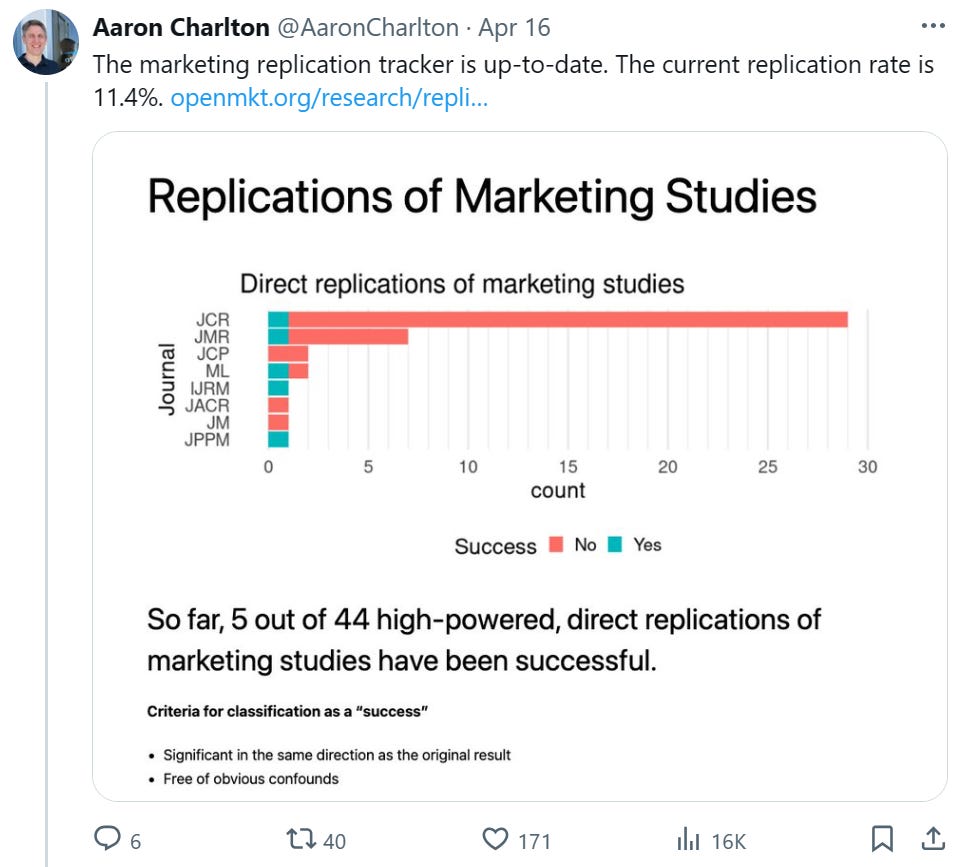This screenshot has width=964, height=867.
Task: Bookmark this tweet
Action: coord(882,839)
